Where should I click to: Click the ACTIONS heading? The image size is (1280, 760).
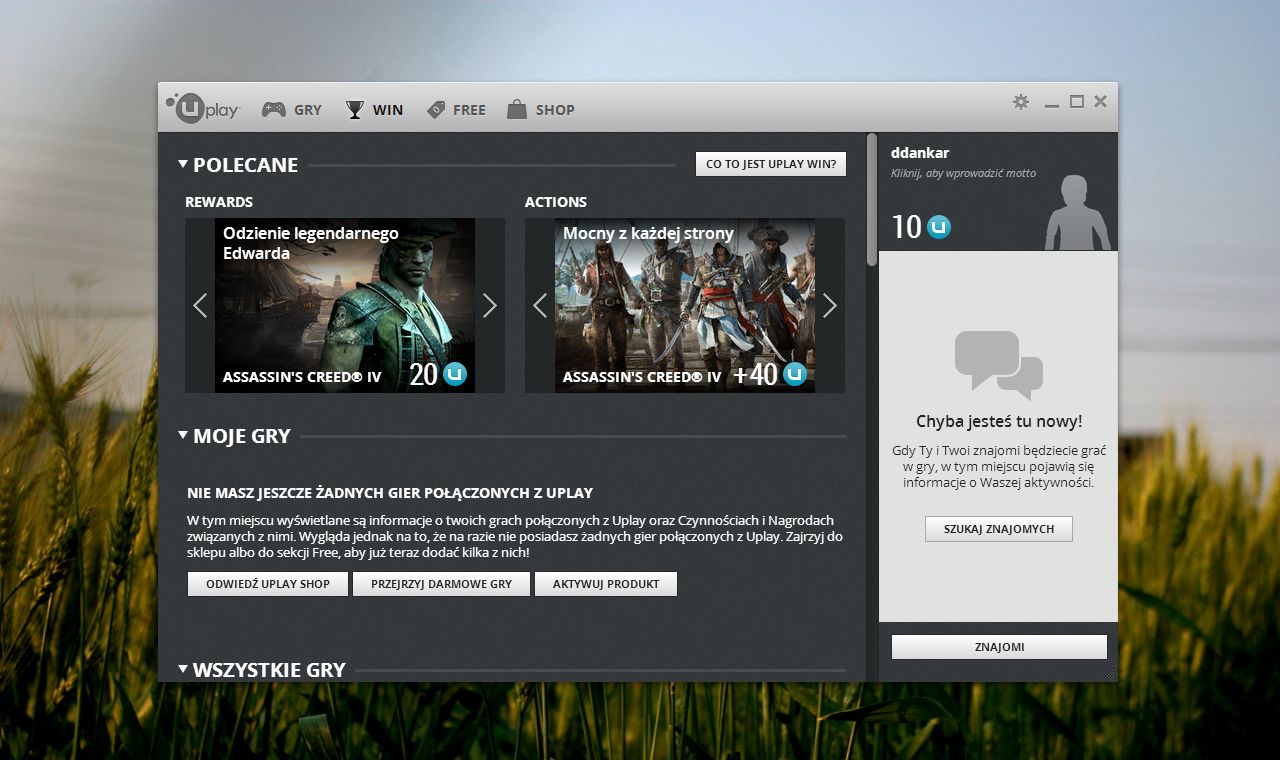[x=556, y=202]
